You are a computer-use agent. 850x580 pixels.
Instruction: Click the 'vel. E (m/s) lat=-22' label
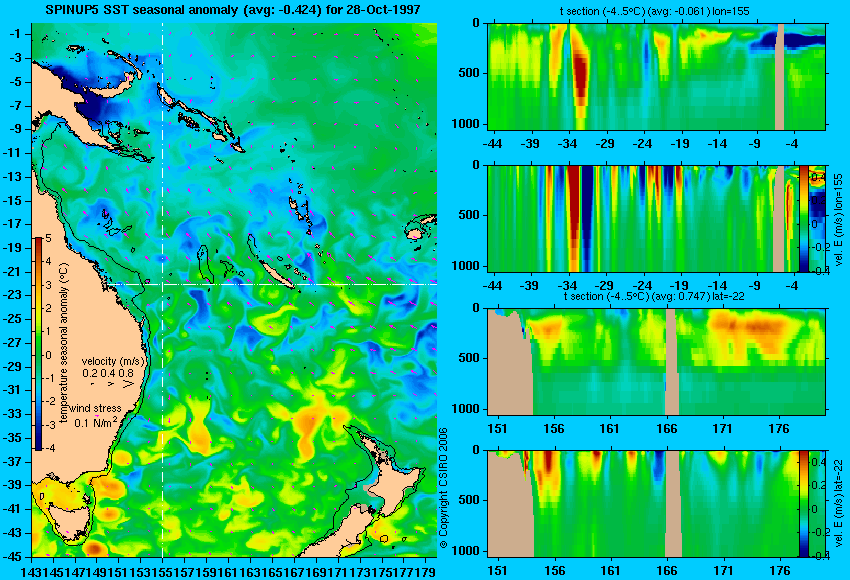(x=839, y=505)
